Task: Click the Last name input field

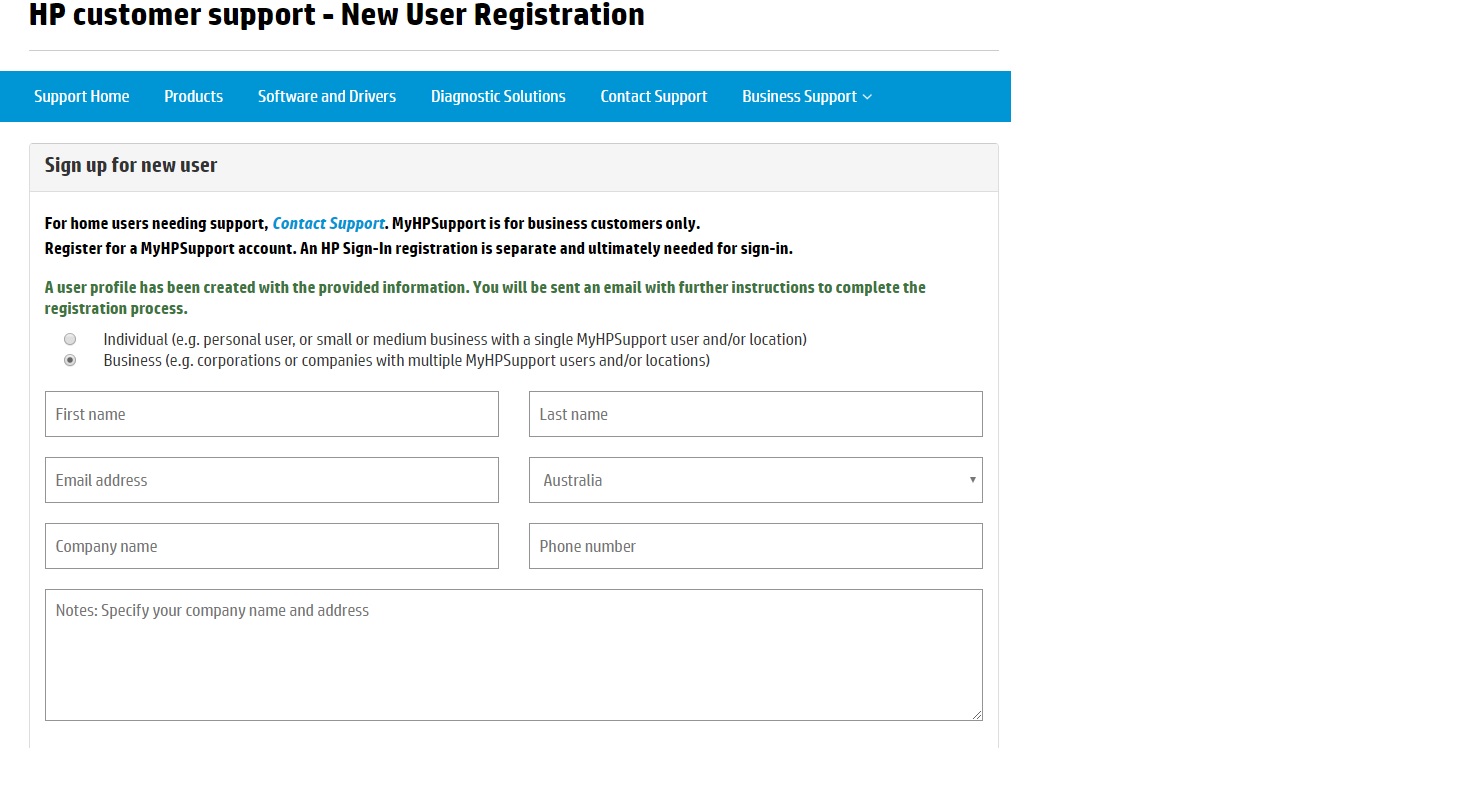Action: point(755,413)
